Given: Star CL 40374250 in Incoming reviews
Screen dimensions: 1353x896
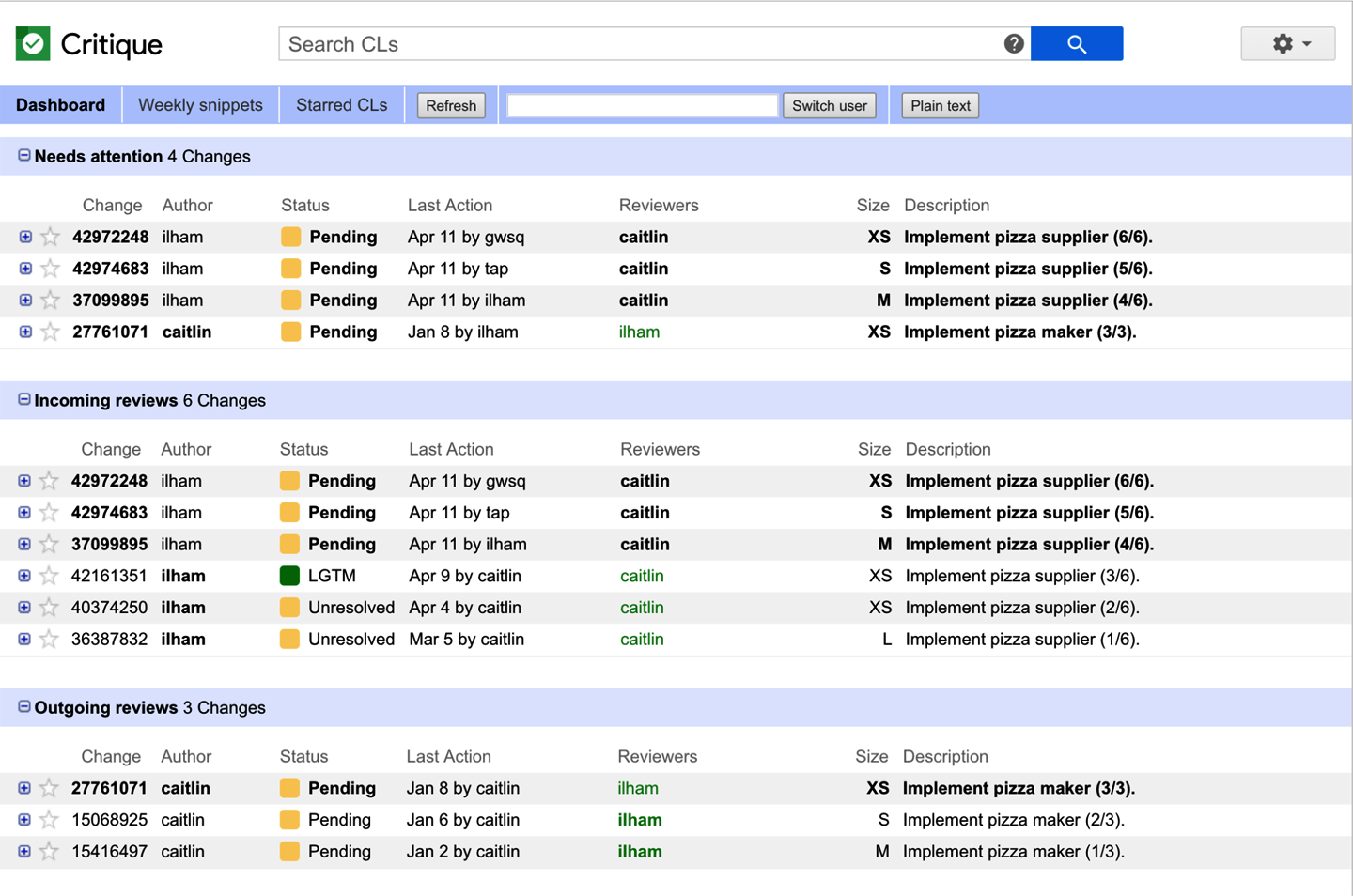Looking at the screenshot, I should point(47,608).
